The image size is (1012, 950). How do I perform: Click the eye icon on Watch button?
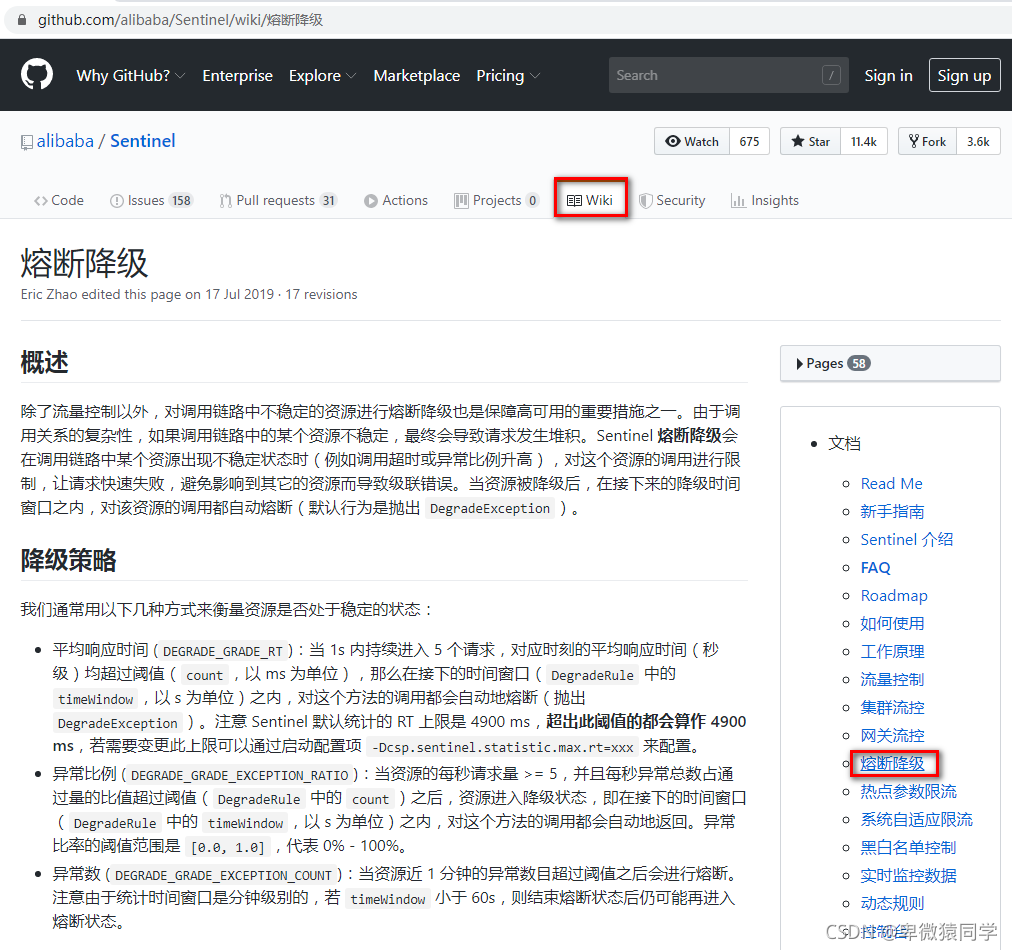point(673,141)
